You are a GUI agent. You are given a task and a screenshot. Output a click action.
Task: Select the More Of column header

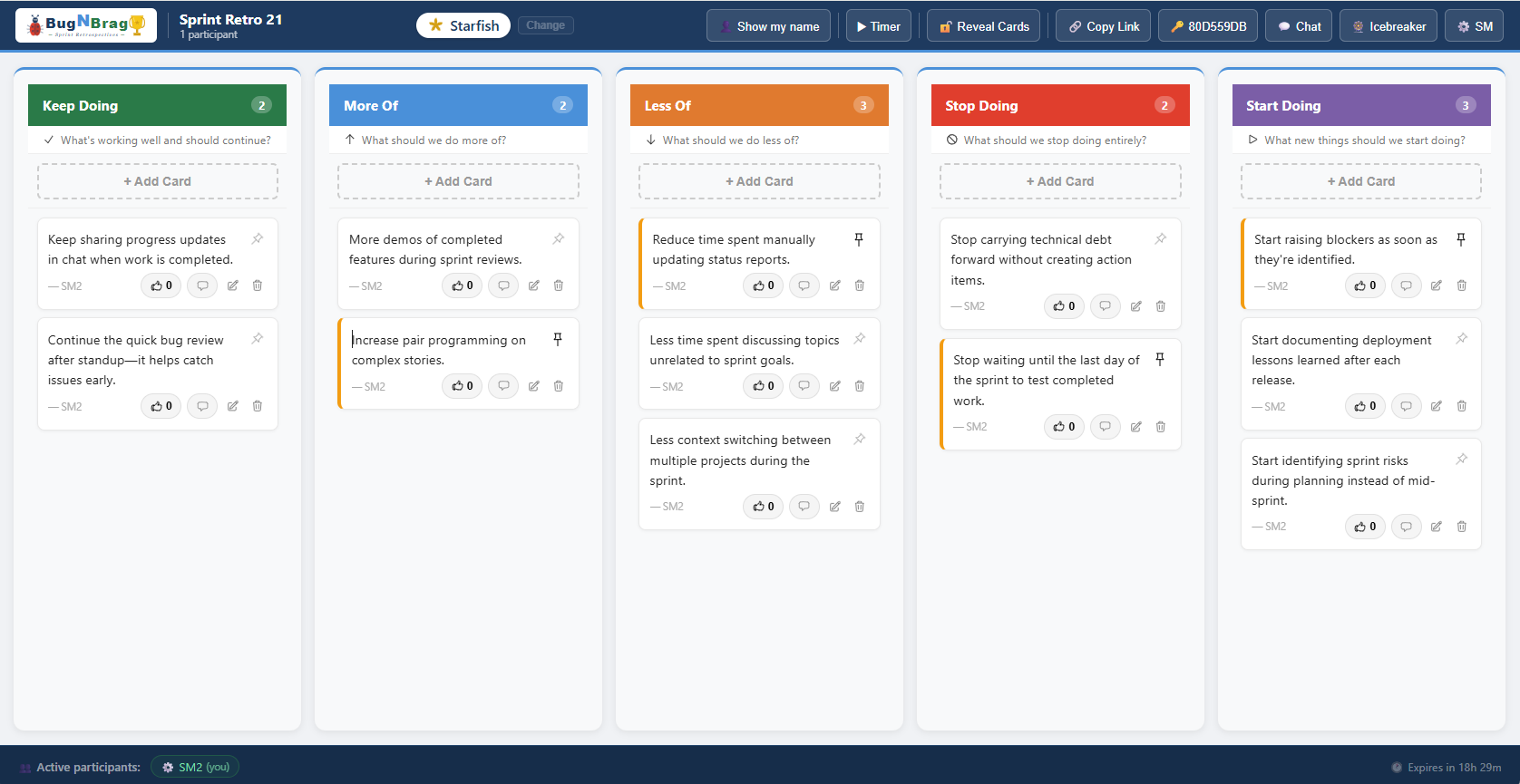coord(458,105)
